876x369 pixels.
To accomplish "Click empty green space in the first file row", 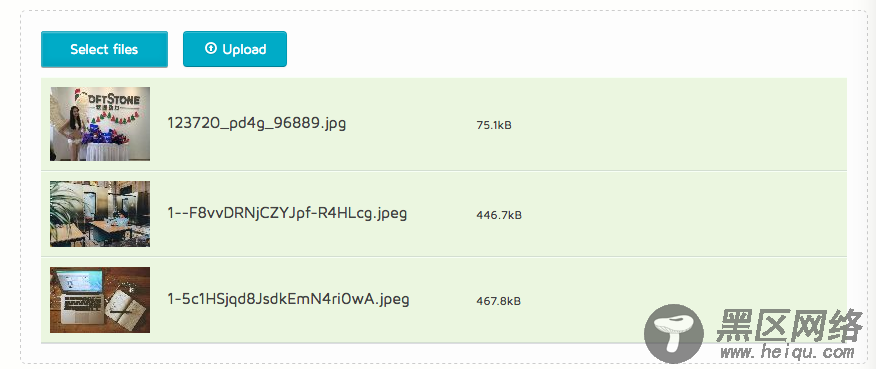I will click(670, 124).
